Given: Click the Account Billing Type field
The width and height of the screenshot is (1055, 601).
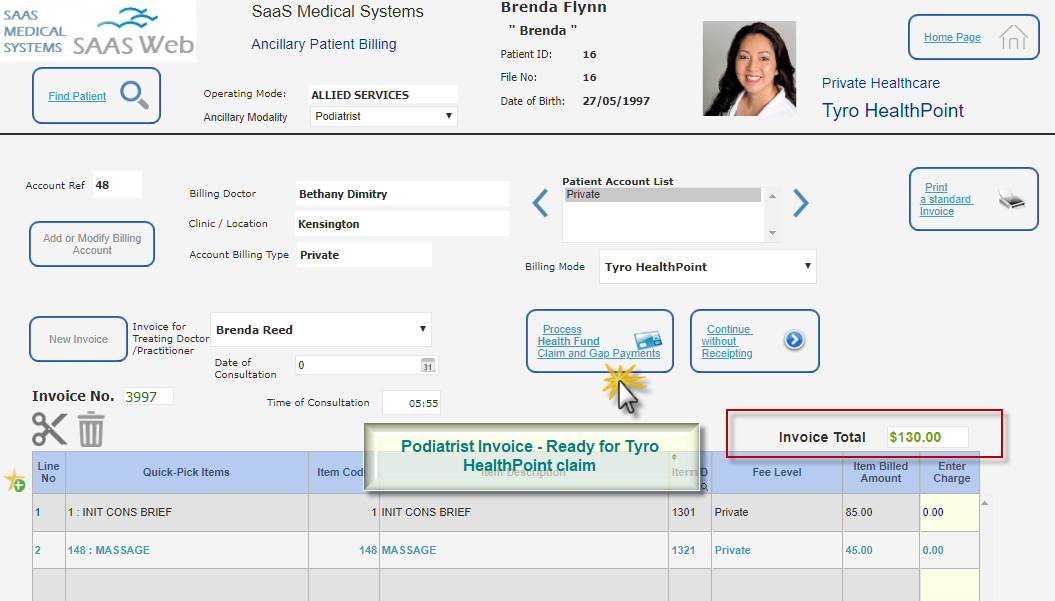Looking at the screenshot, I should [x=364, y=255].
